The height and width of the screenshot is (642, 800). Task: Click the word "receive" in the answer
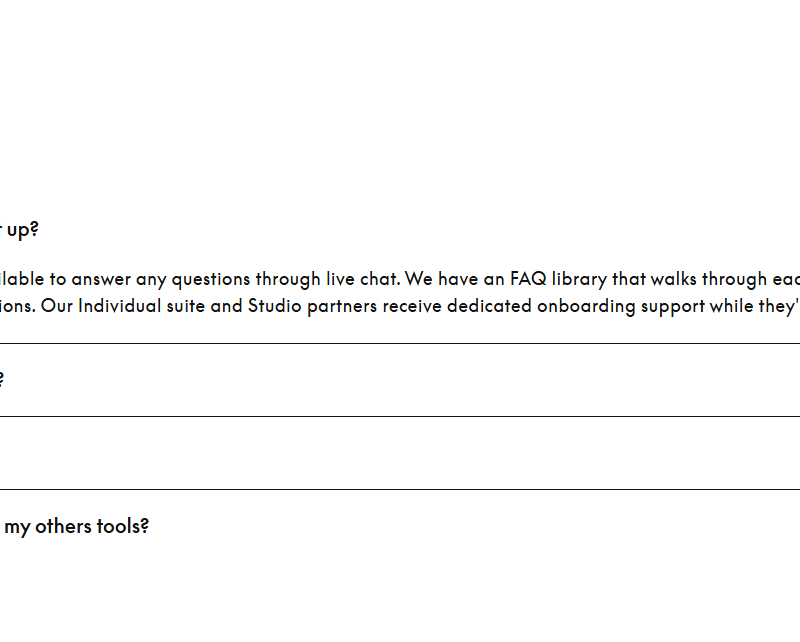click(413, 306)
